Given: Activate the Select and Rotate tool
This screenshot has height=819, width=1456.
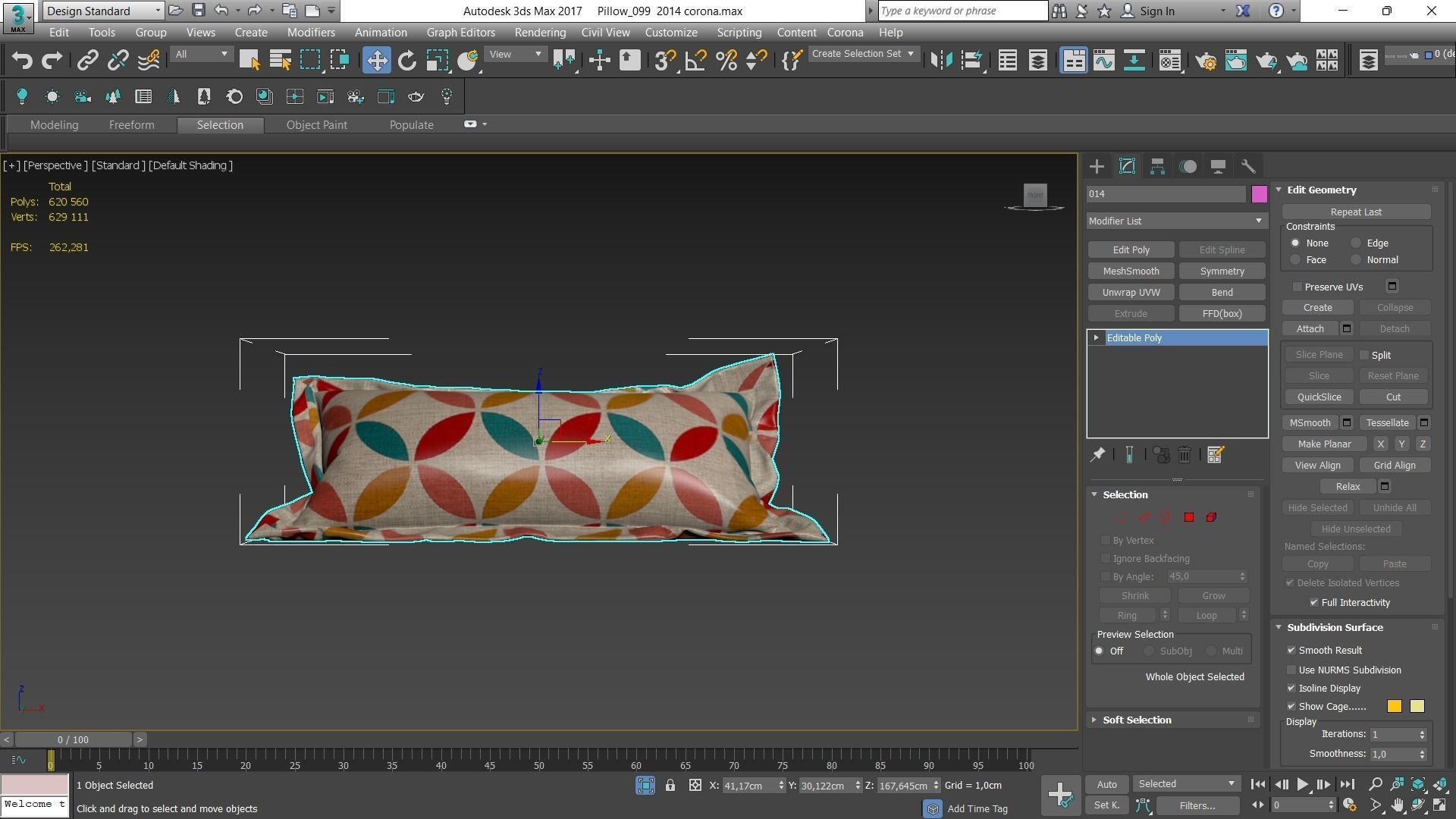Looking at the screenshot, I should click(x=407, y=61).
